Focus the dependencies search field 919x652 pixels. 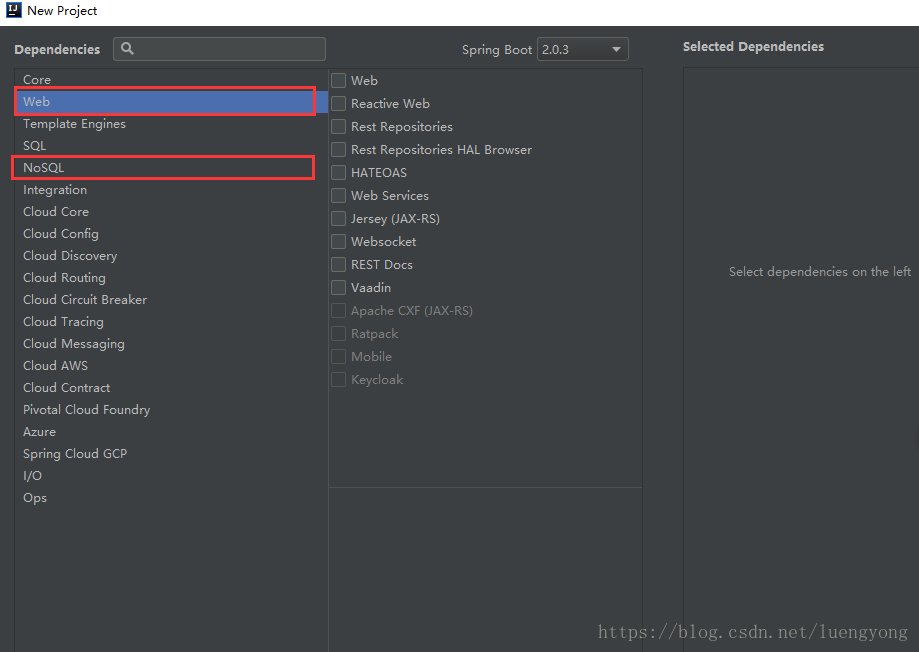coord(219,49)
